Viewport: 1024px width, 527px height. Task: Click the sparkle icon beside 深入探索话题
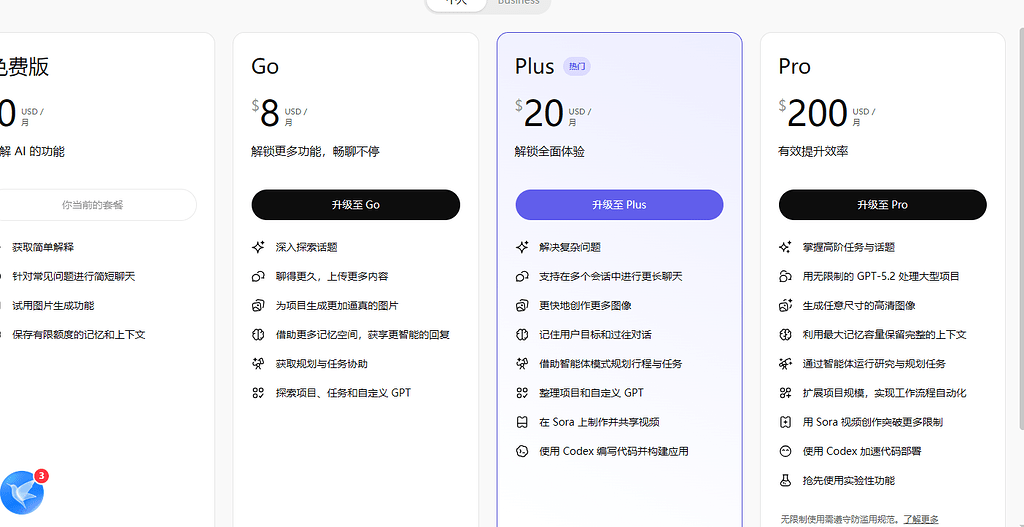point(258,248)
